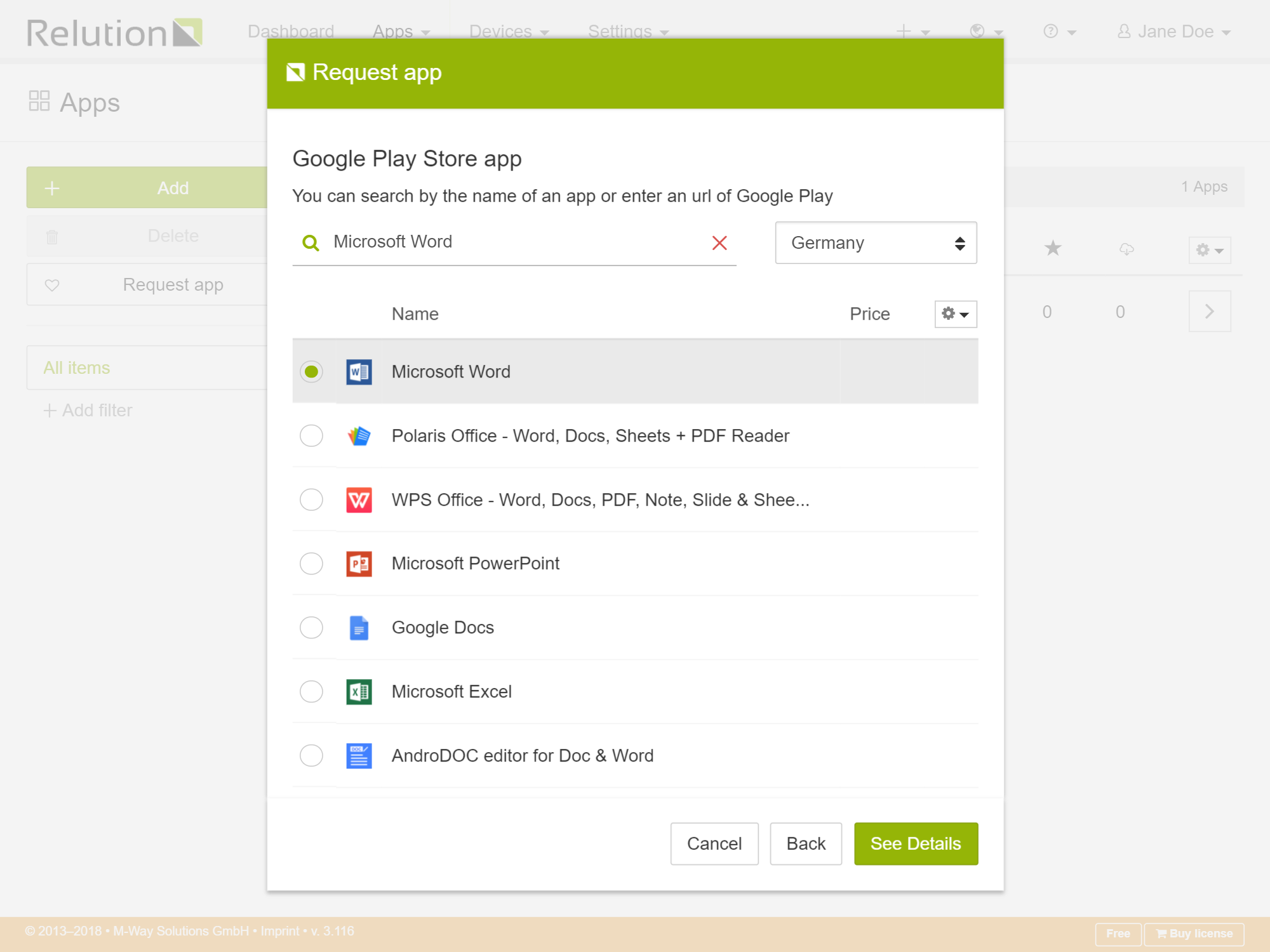
Task: Clear the search field with the red X
Action: click(719, 242)
